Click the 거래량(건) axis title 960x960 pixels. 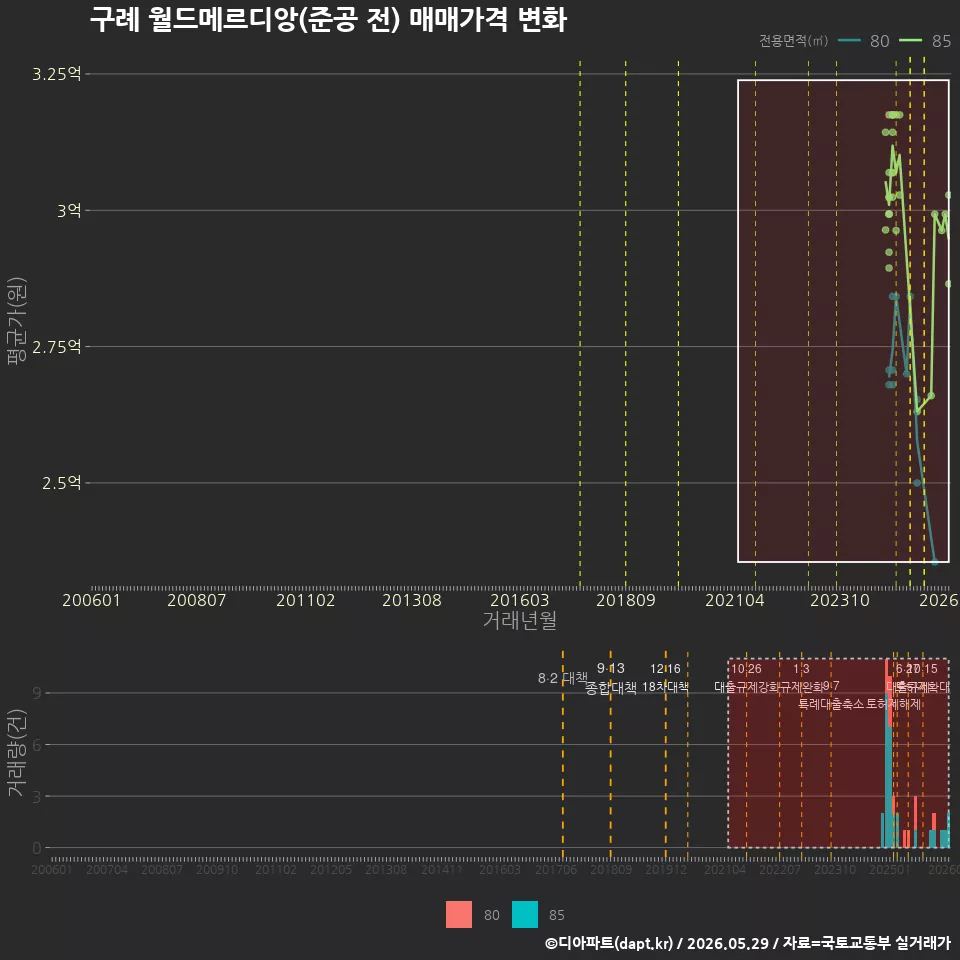point(17,752)
